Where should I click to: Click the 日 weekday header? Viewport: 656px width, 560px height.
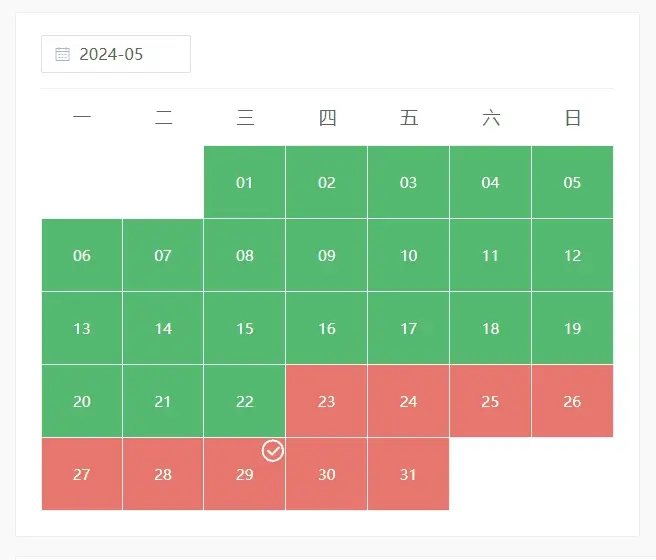pos(572,118)
